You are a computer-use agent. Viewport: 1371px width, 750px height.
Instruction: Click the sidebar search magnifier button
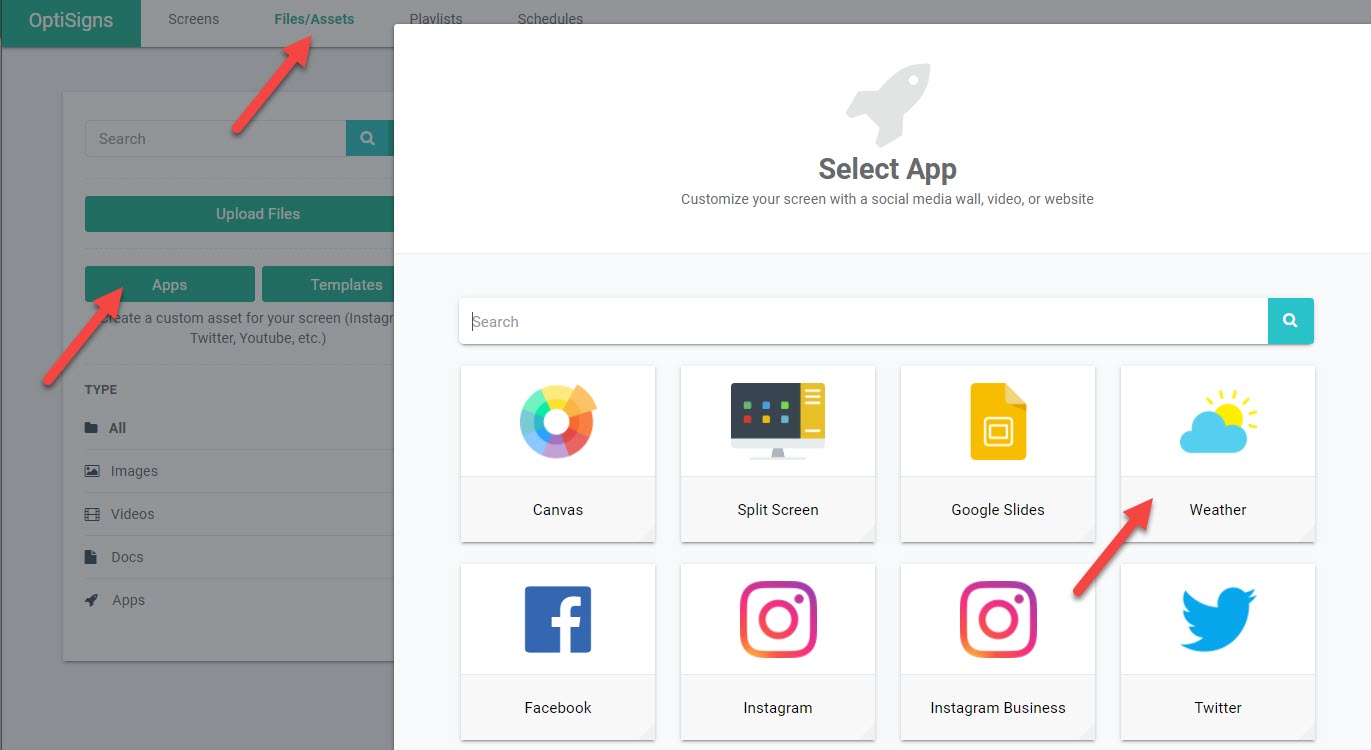[367, 139]
